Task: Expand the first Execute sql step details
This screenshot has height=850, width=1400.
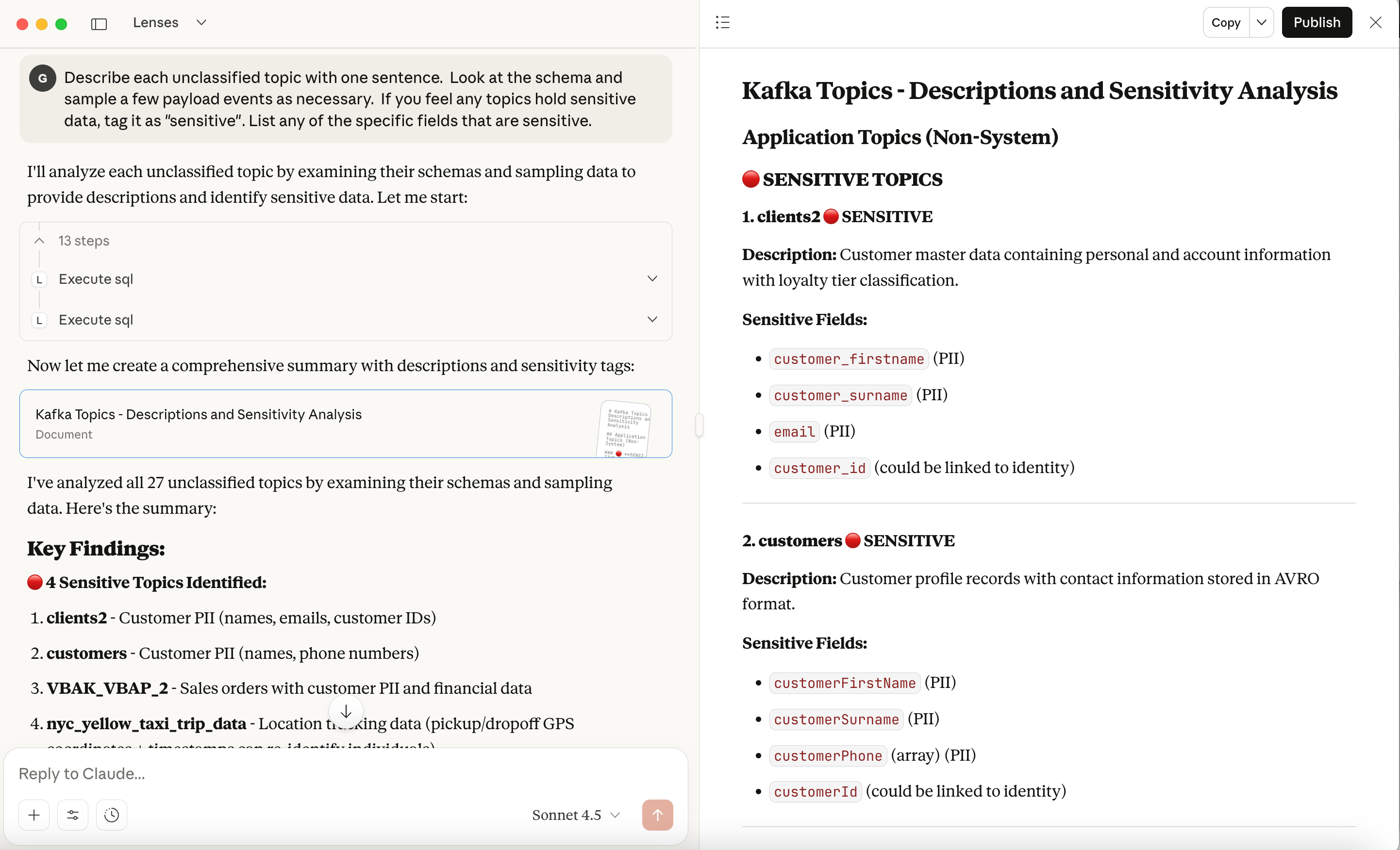Action: pyautogui.click(x=652, y=278)
